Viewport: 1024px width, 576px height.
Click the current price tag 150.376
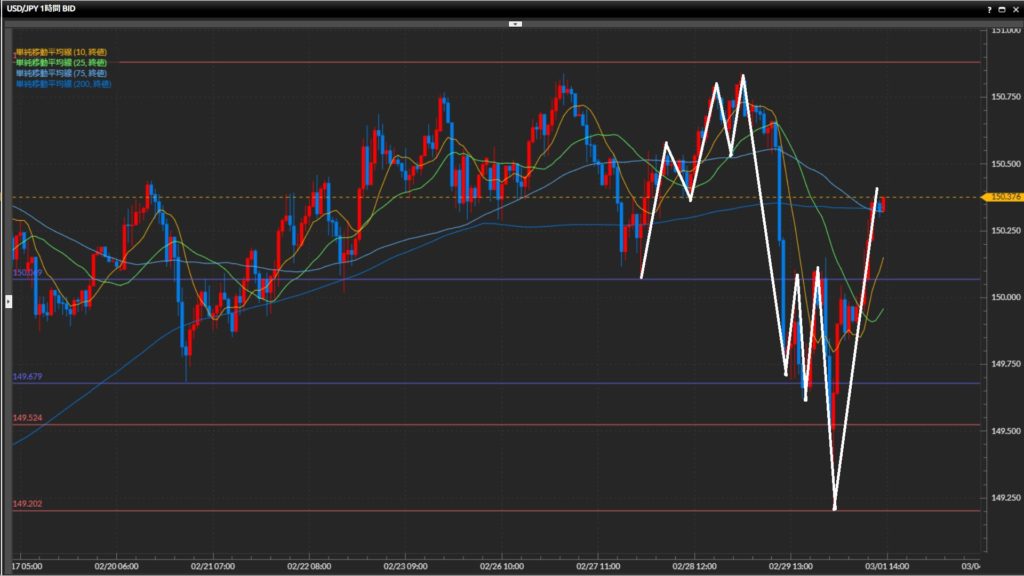[x=1000, y=197]
